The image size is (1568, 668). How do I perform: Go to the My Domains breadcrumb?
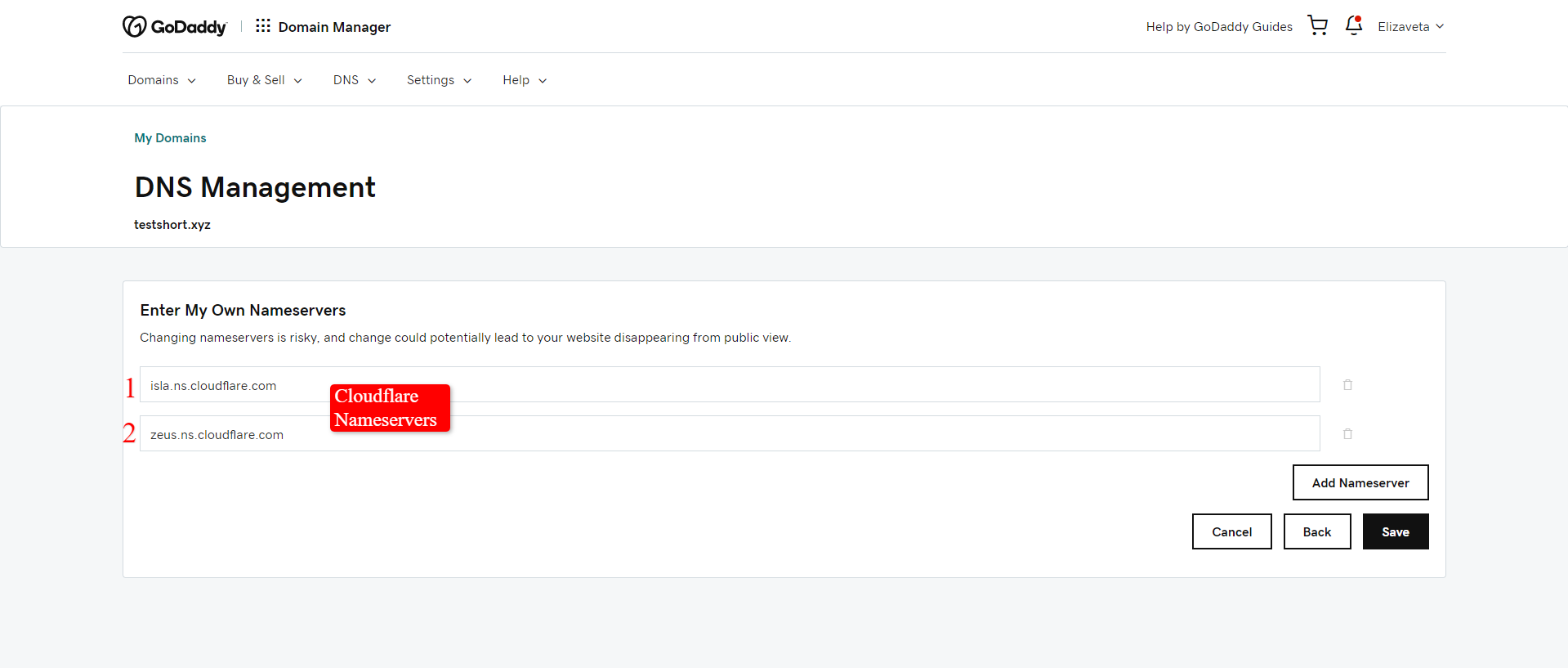tap(170, 138)
